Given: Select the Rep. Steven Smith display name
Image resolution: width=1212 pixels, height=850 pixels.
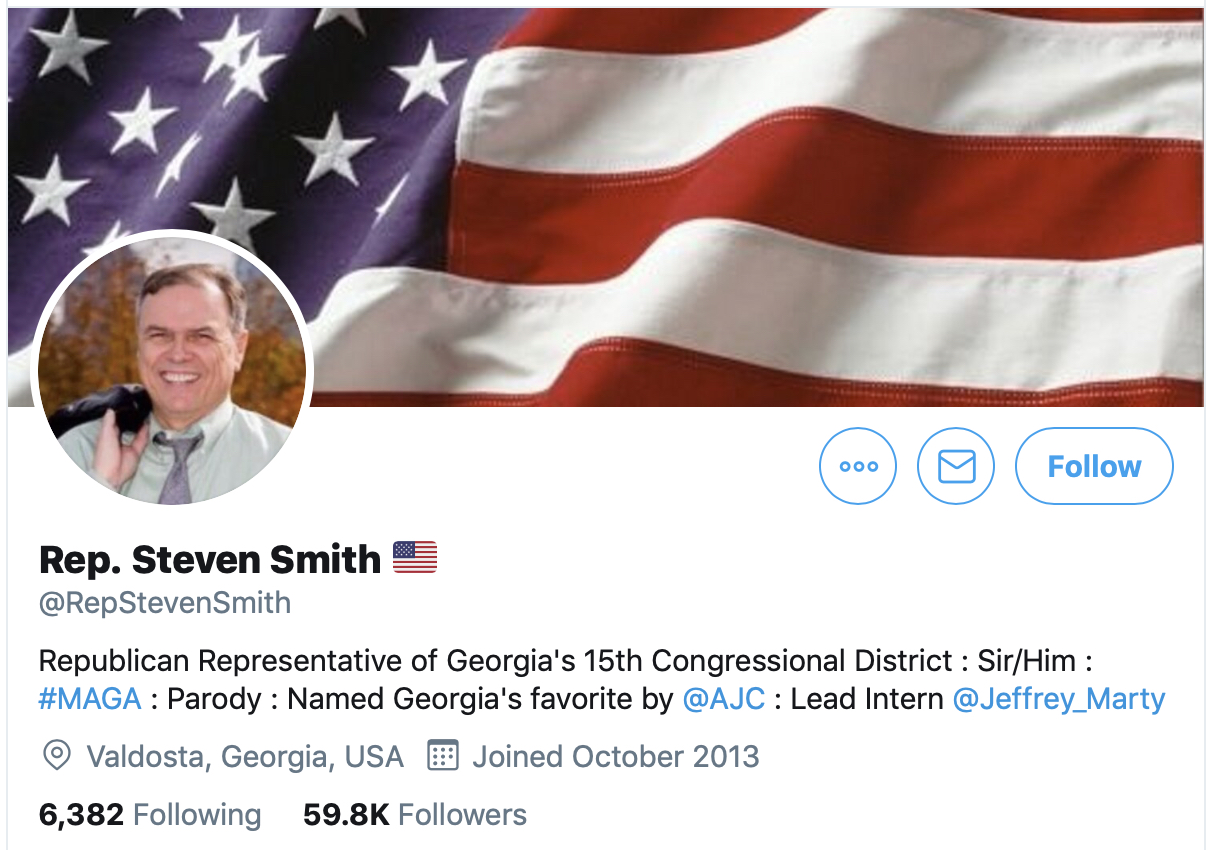Looking at the screenshot, I should click(210, 559).
